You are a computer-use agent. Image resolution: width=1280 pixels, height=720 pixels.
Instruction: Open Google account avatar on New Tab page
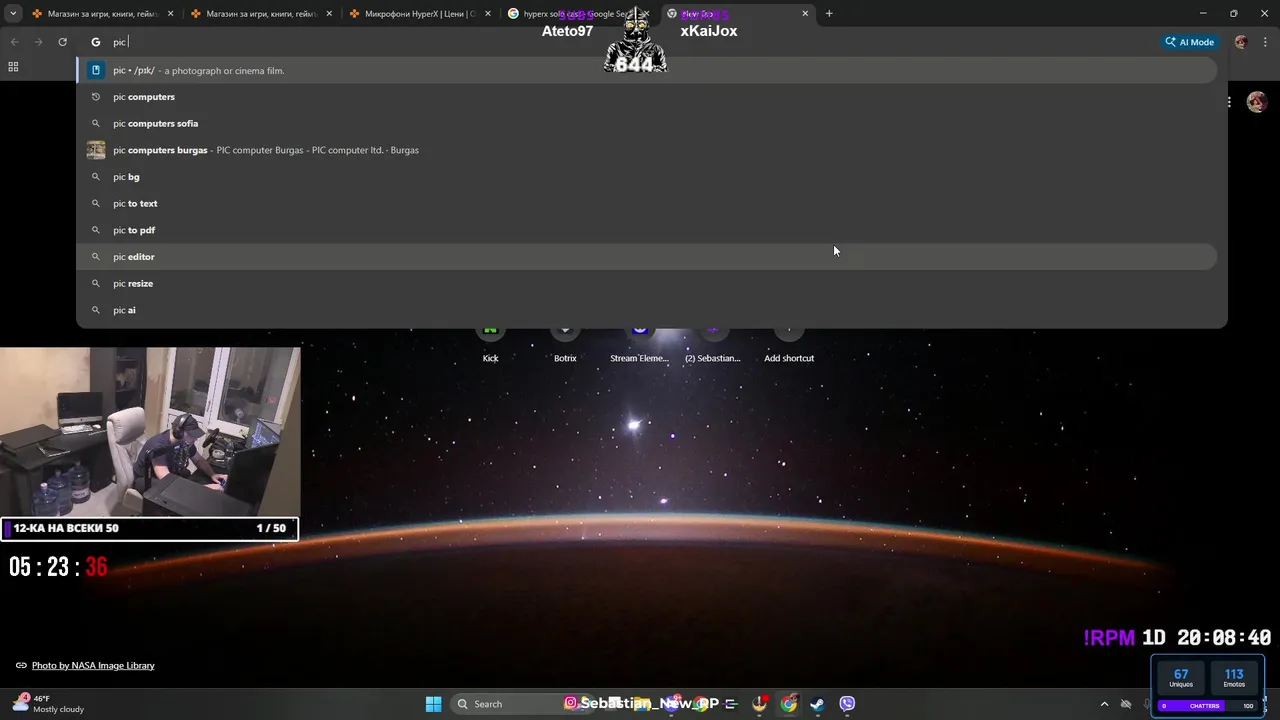tap(1257, 102)
